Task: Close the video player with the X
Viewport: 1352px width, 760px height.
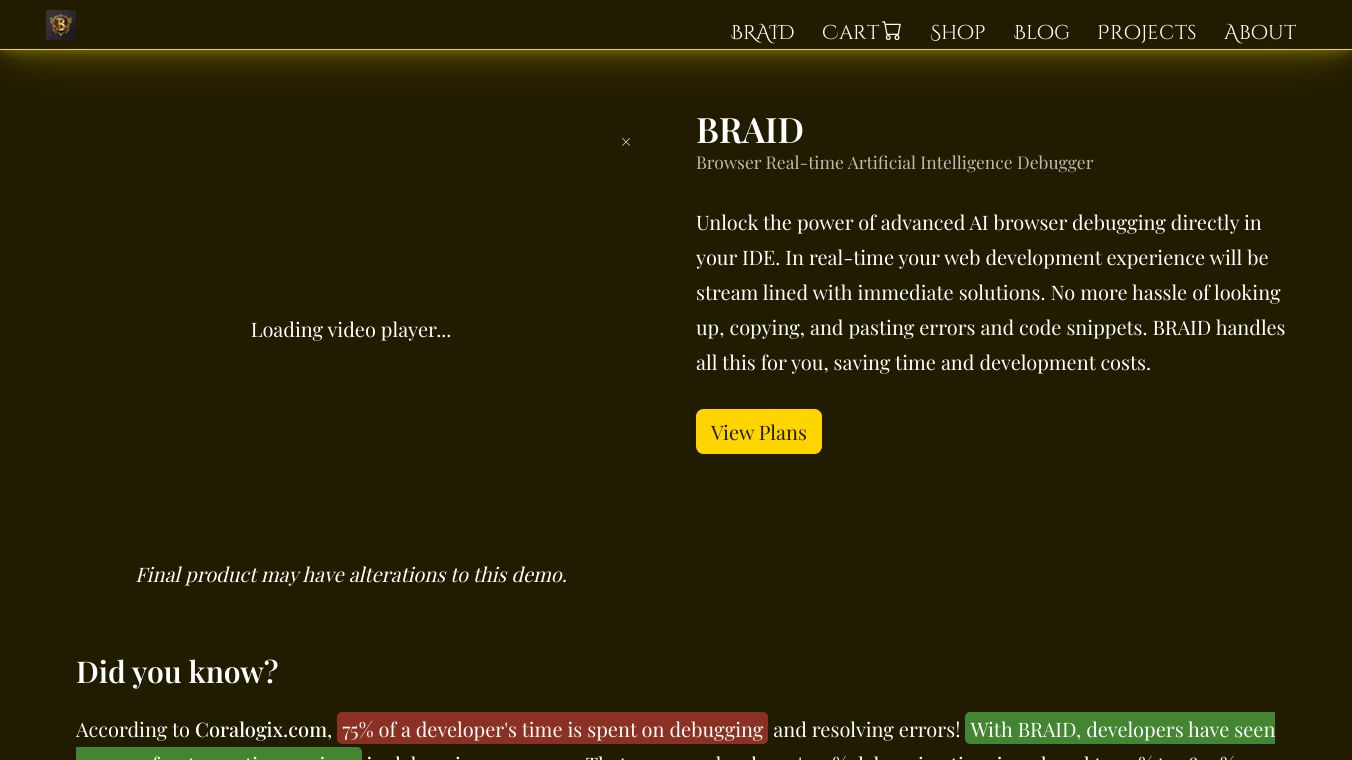Action: [626, 142]
